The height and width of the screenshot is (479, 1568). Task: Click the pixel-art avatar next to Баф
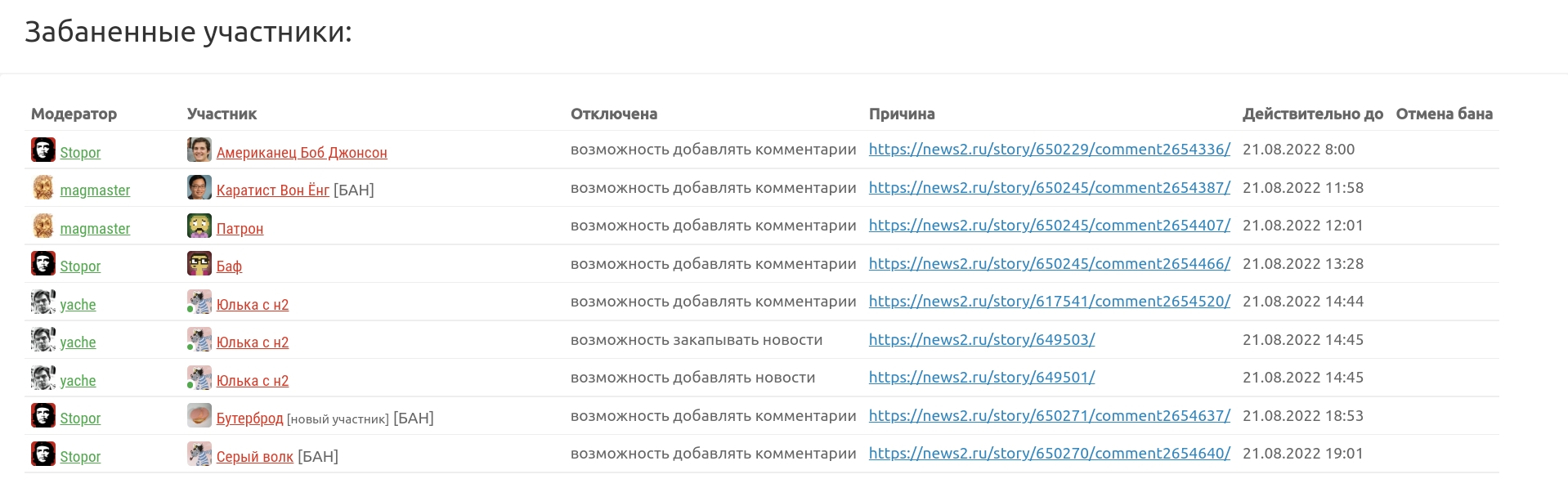point(199,263)
